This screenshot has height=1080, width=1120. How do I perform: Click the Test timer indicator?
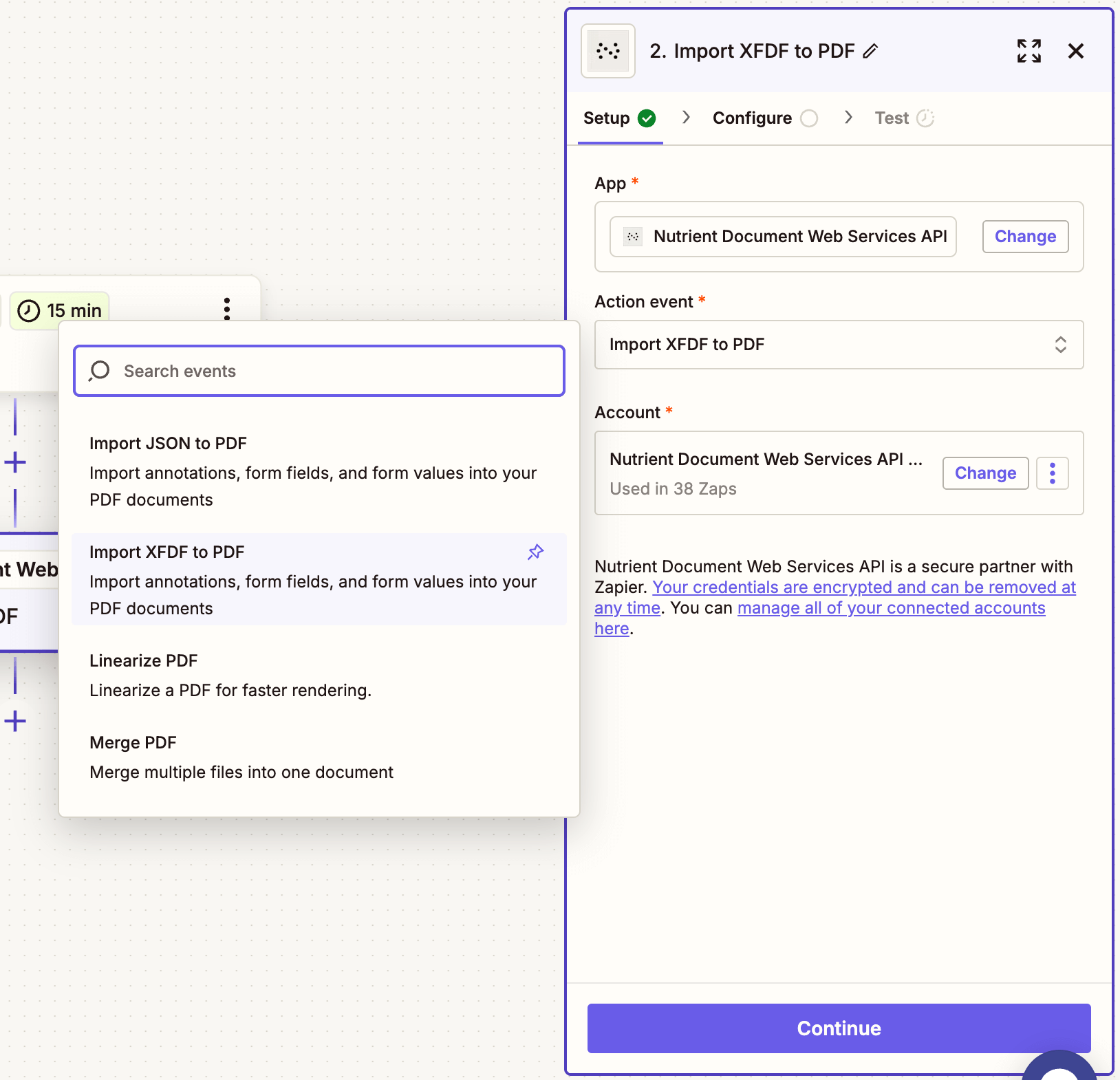(925, 118)
